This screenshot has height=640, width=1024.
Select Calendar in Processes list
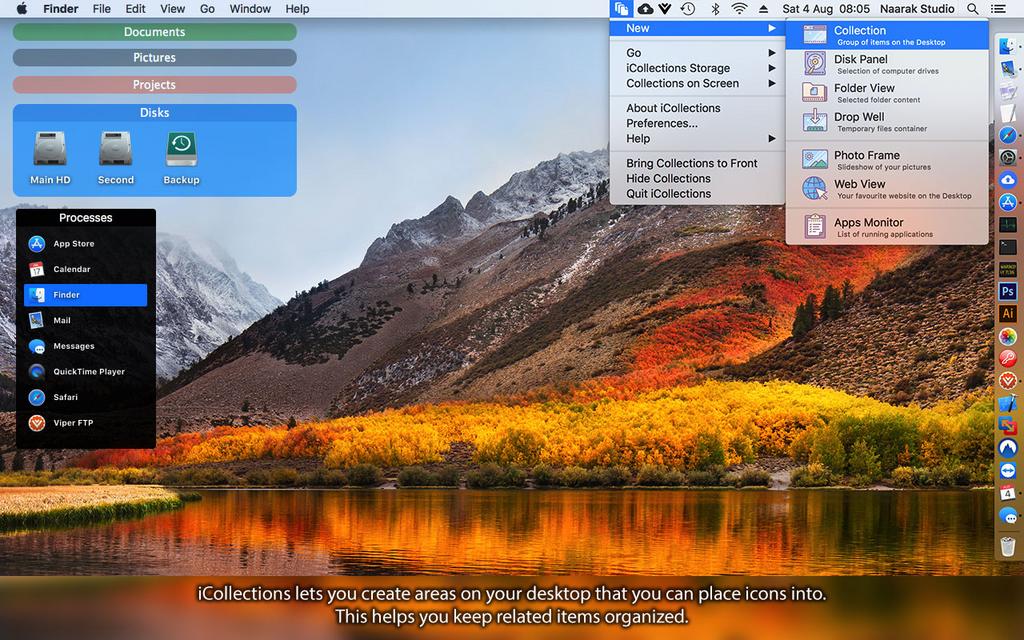[86, 269]
